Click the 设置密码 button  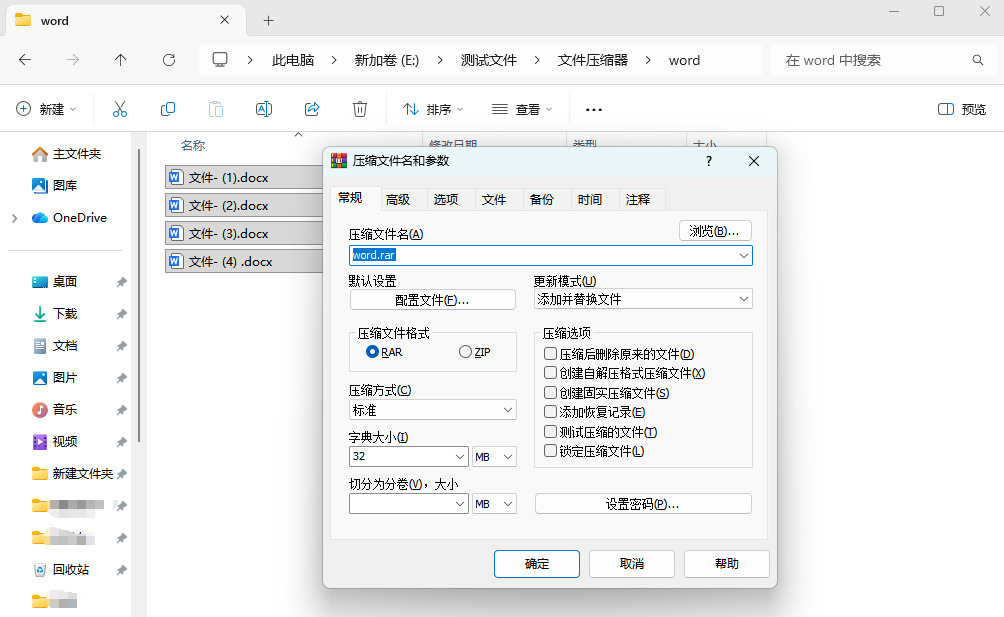pyautogui.click(x=643, y=504)
